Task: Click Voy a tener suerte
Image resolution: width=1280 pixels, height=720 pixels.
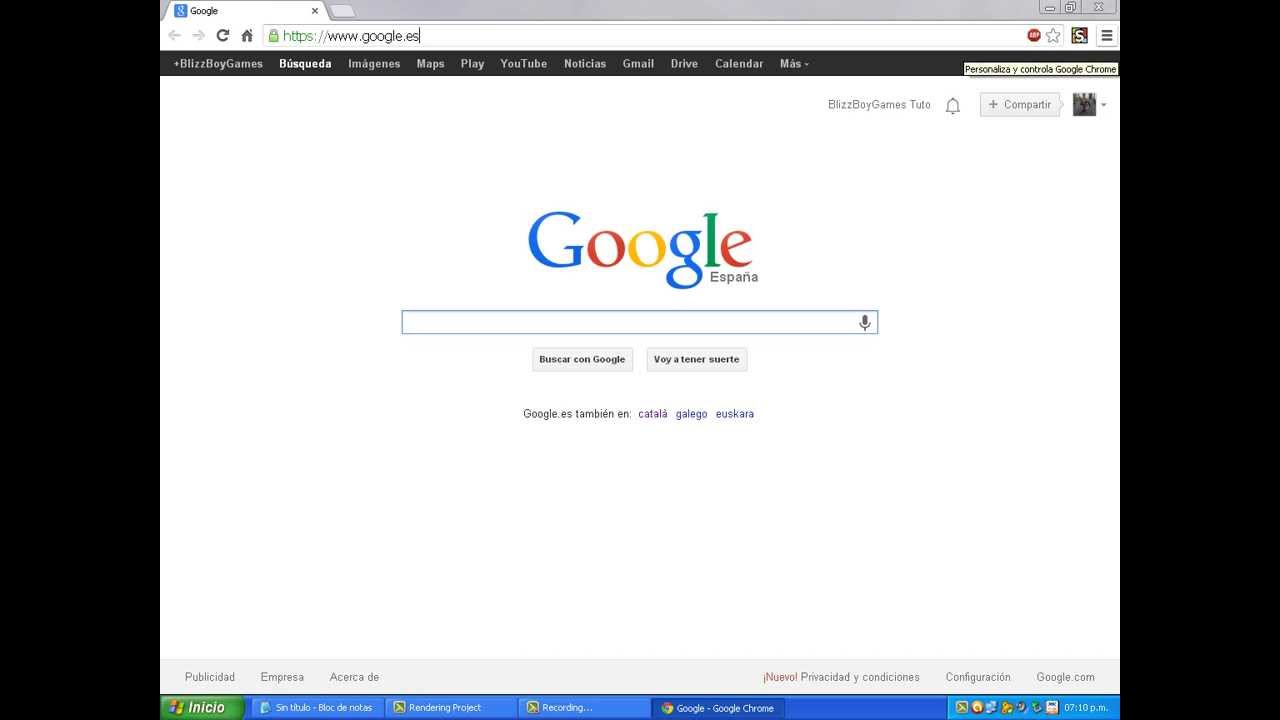Action: coord(697,359)
